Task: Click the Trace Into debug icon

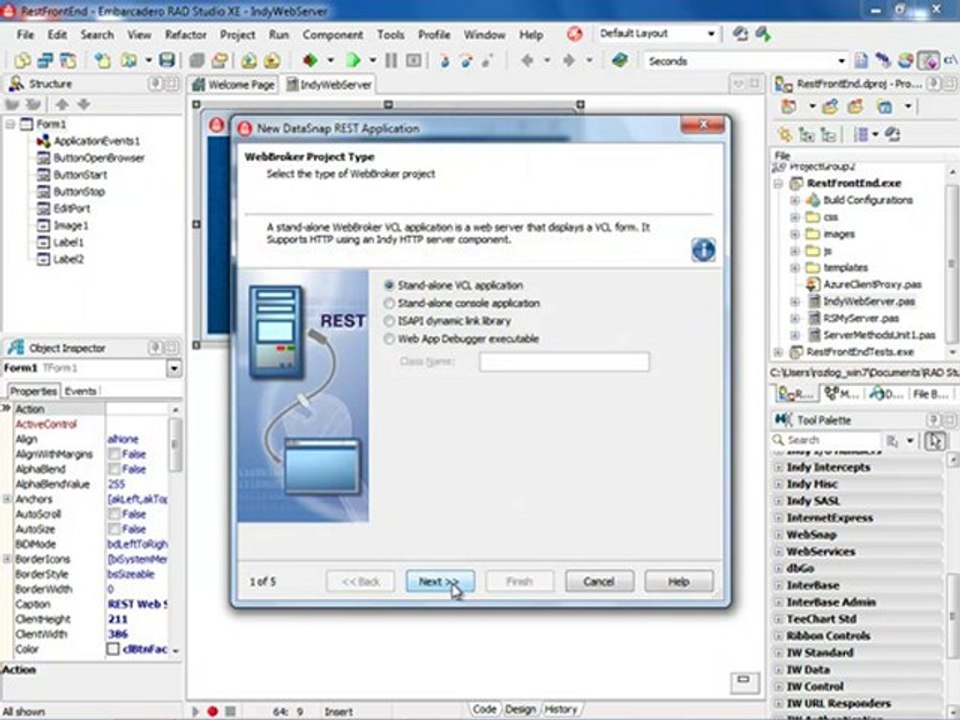Action: coord(445,61)
